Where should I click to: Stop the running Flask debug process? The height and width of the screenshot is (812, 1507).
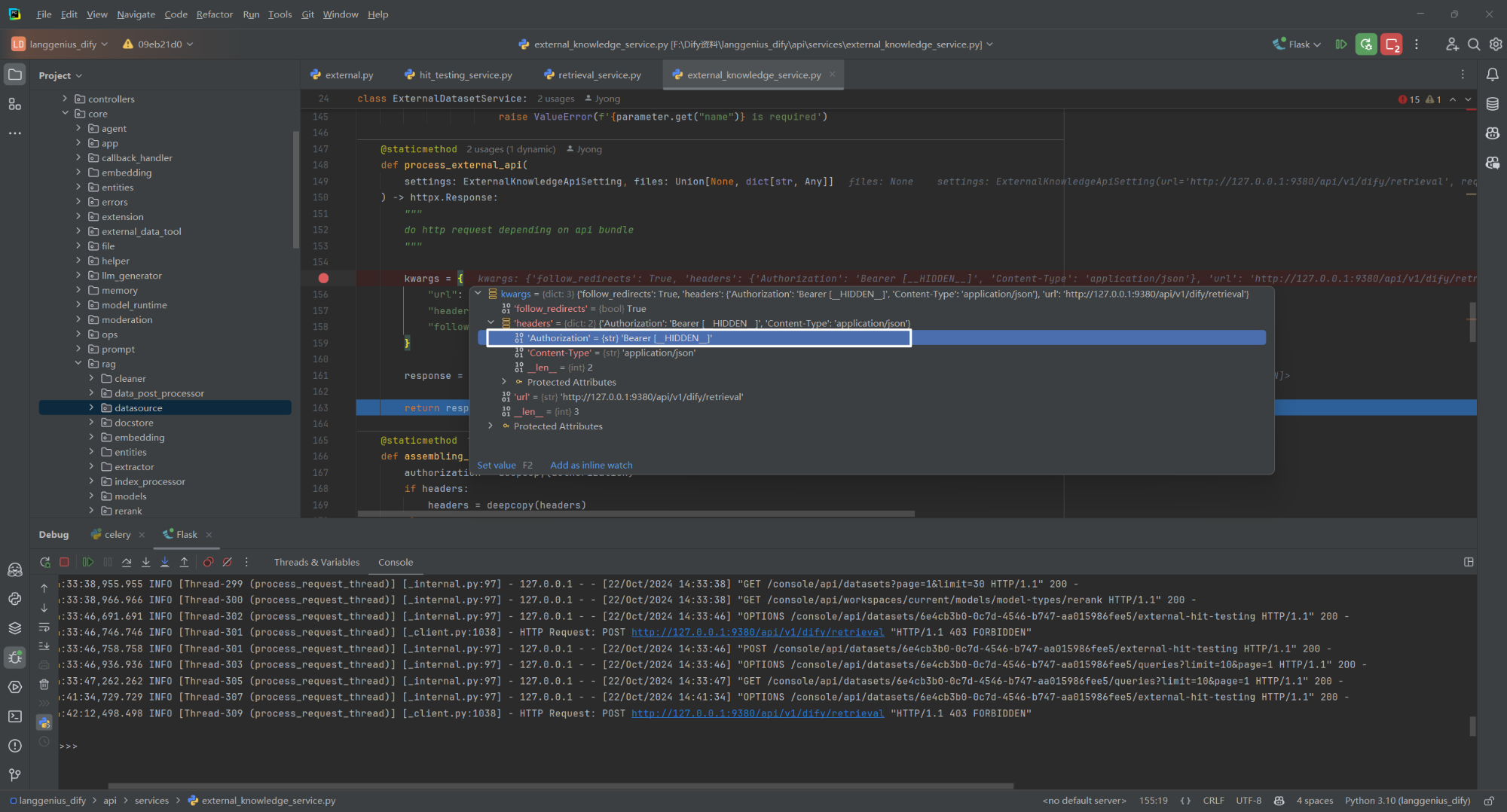[64, 562]
